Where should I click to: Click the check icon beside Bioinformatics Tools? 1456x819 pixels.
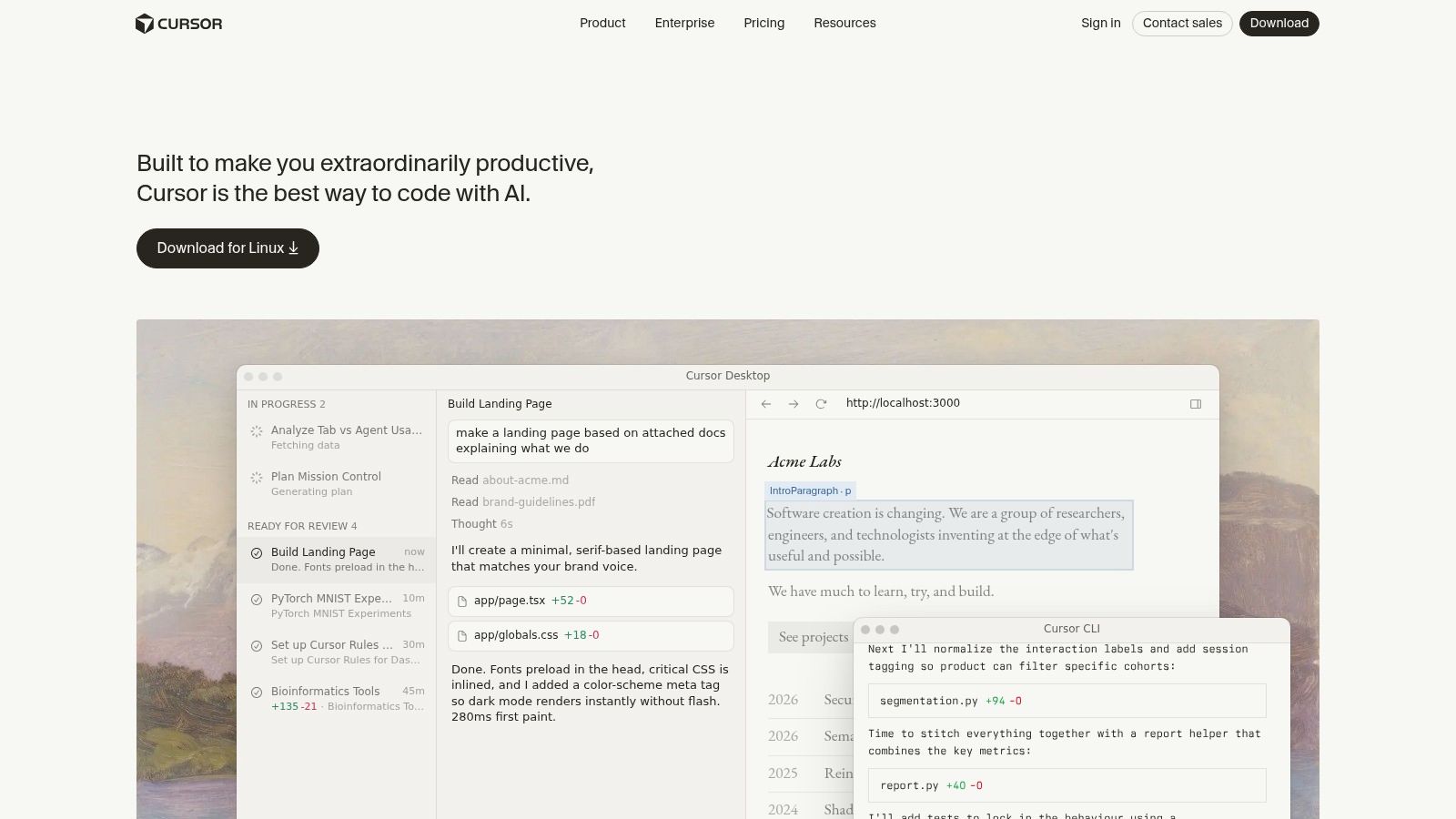[x=257, y=693]
